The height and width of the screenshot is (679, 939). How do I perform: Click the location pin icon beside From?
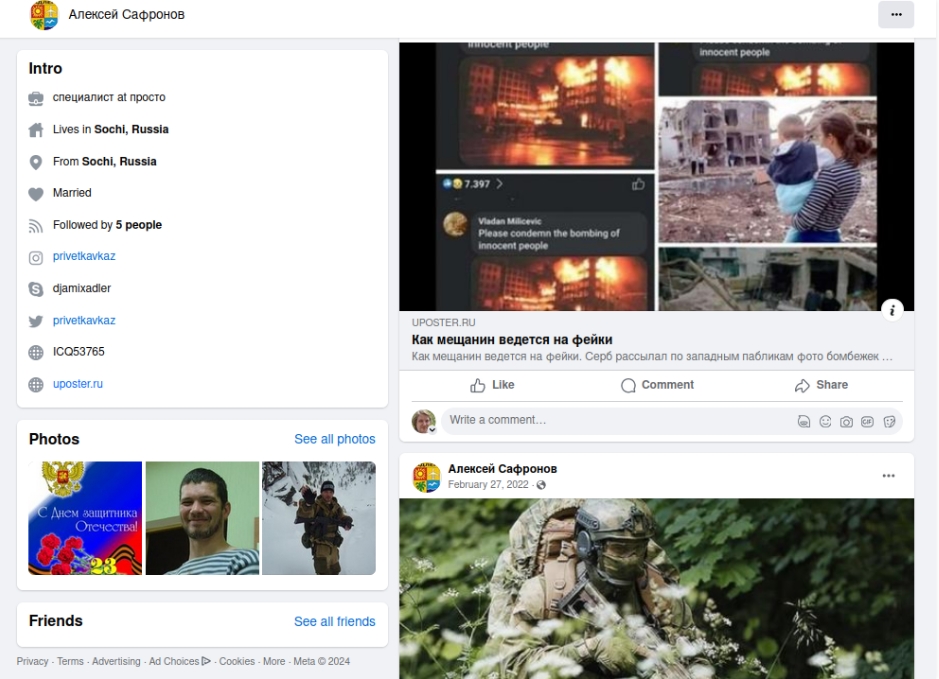36,162
